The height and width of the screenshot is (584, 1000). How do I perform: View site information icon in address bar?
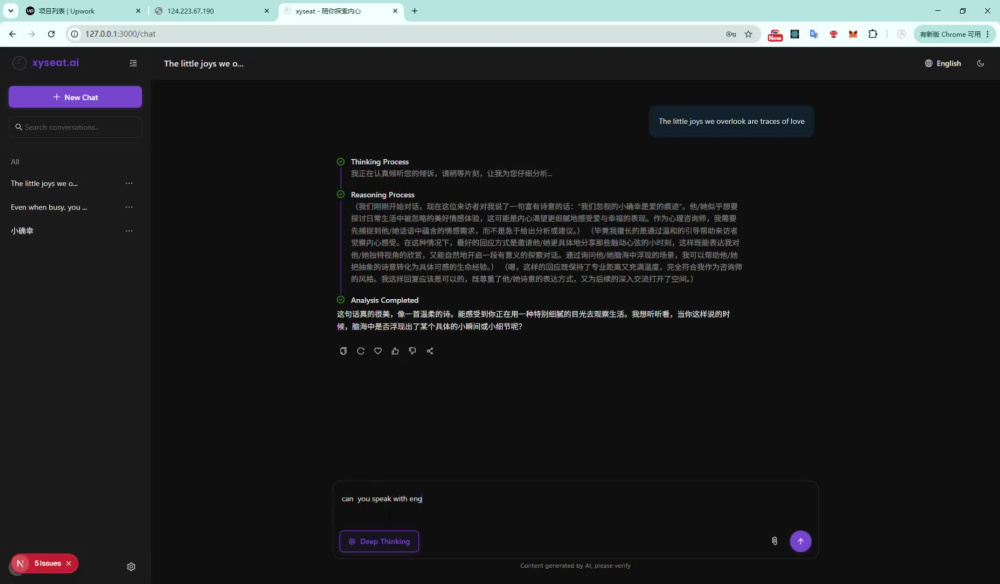point(75,34)
